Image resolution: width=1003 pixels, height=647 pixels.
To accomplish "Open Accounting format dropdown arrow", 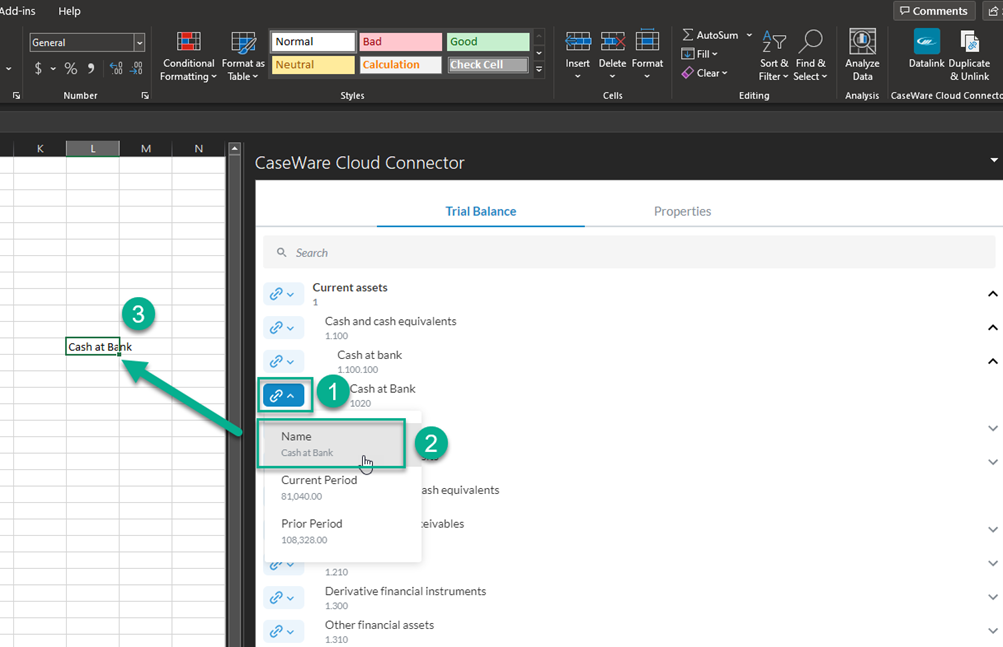I will coord(53,68).
